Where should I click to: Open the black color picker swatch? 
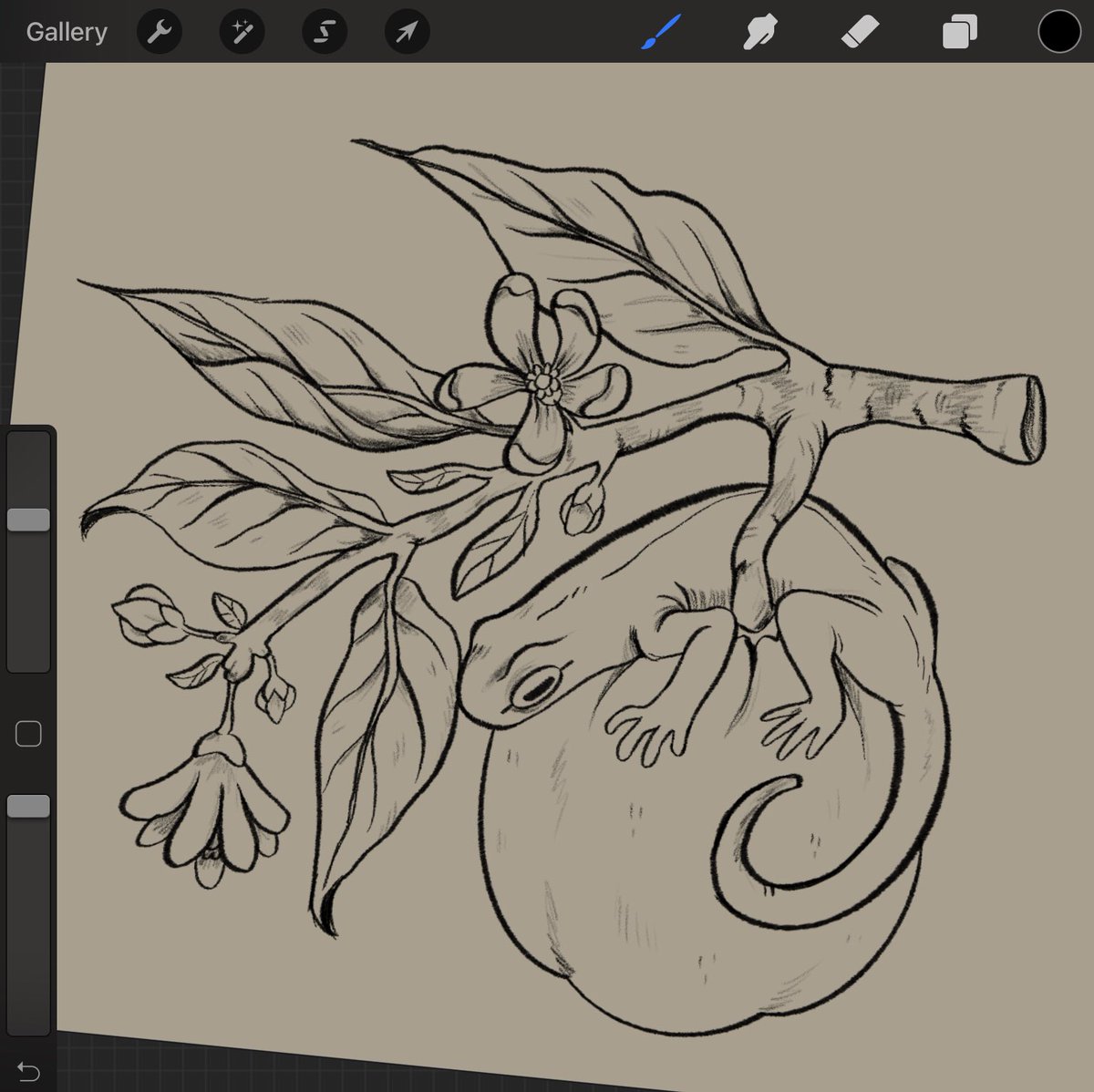pos(1059,32)
